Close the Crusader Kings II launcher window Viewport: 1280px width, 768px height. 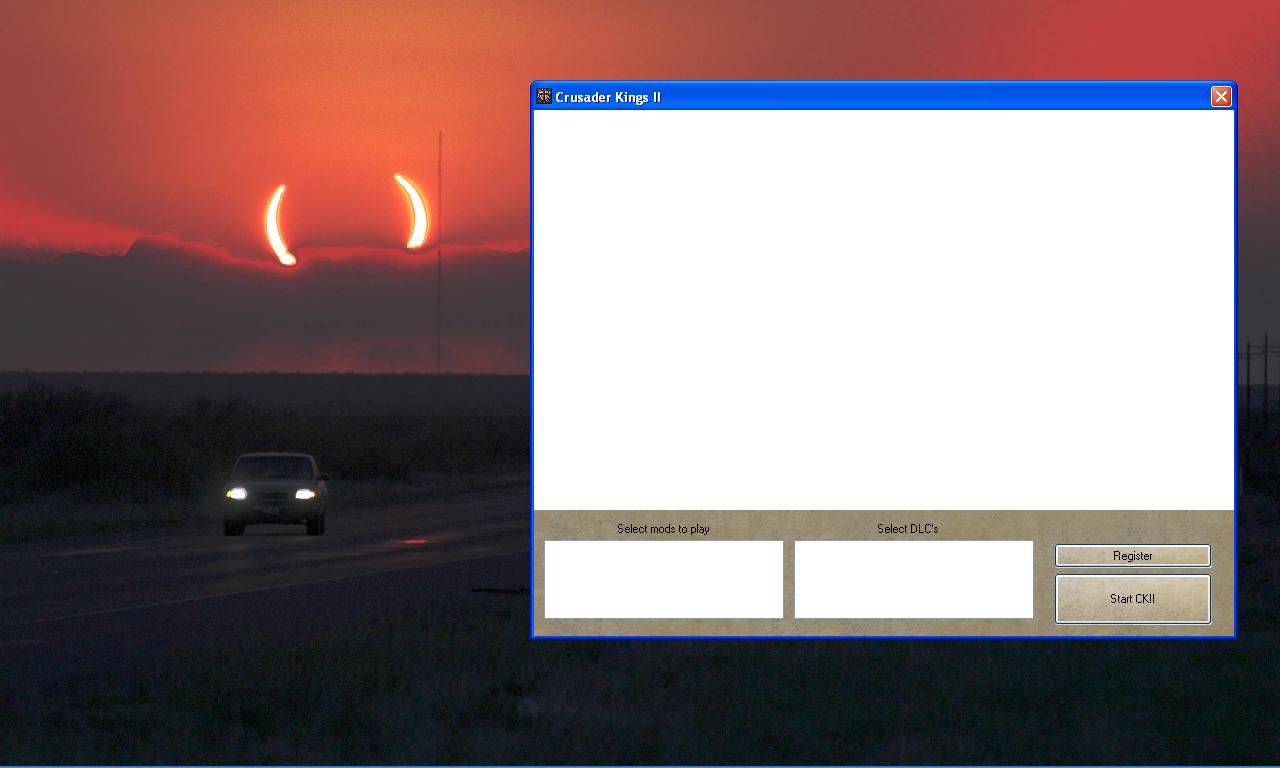(x=1221, y=96)
